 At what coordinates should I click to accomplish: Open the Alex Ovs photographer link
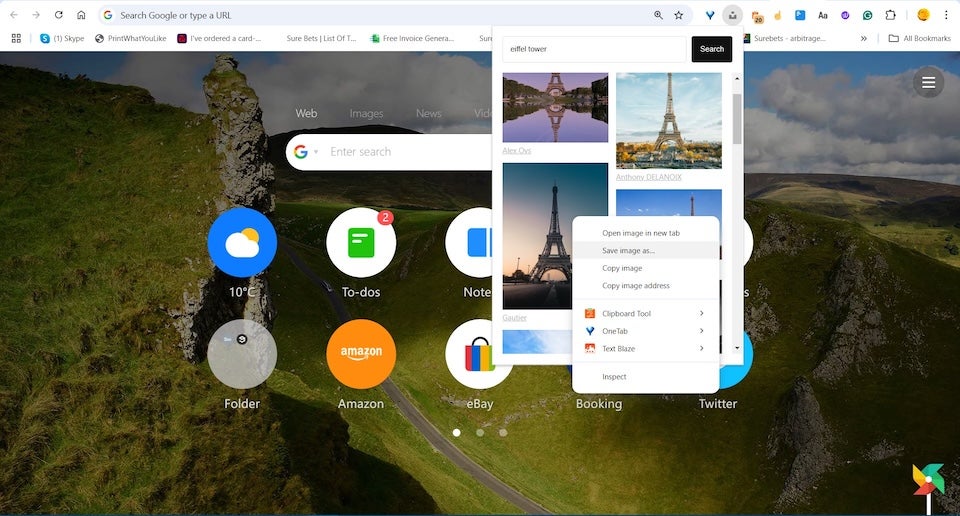(517, 151)
